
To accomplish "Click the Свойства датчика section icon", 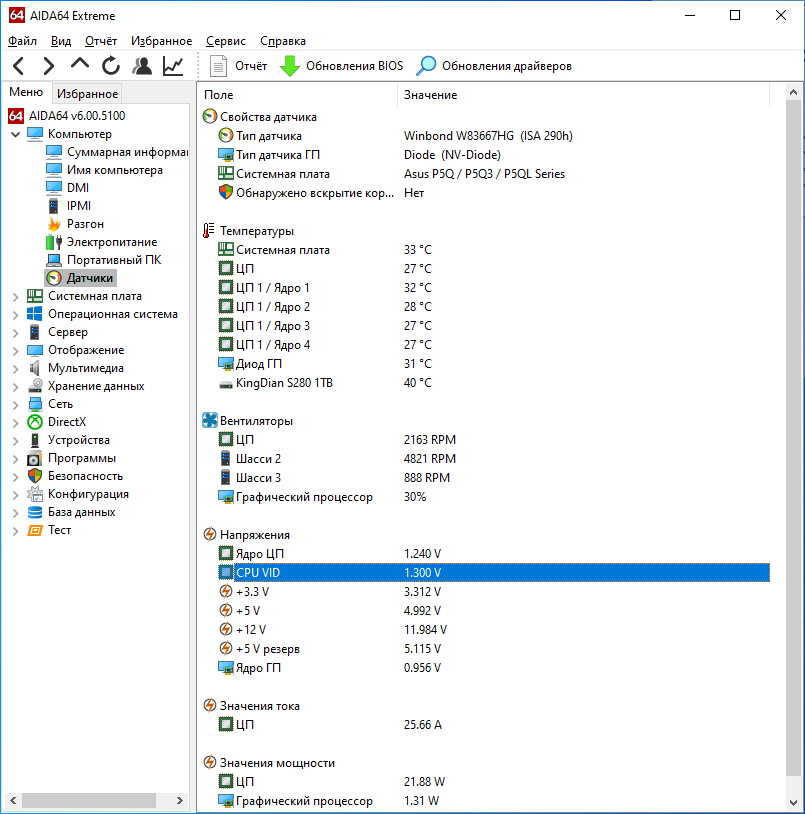I will (210, 116).
